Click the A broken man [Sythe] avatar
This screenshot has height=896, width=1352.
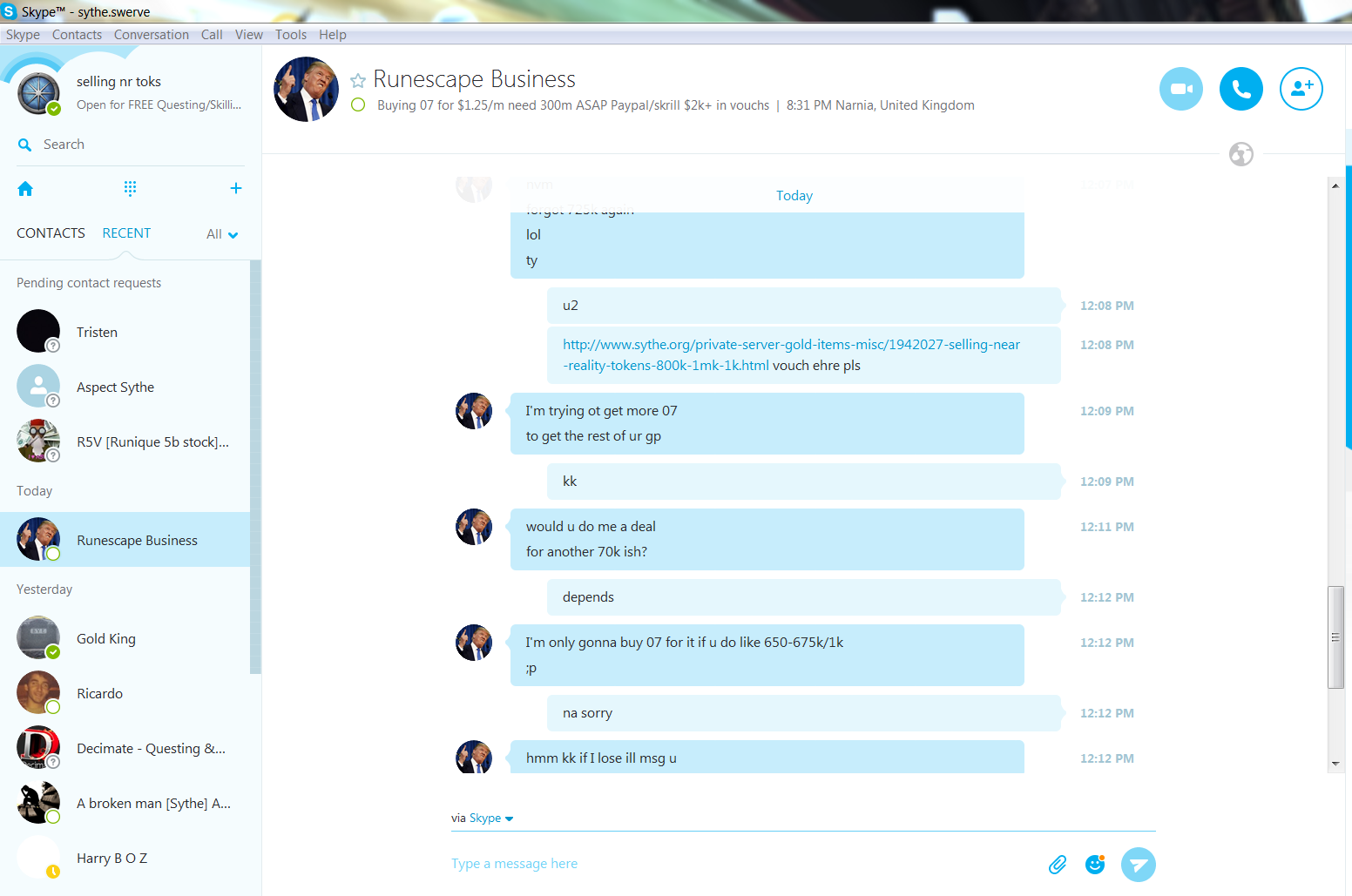(38, 802)
